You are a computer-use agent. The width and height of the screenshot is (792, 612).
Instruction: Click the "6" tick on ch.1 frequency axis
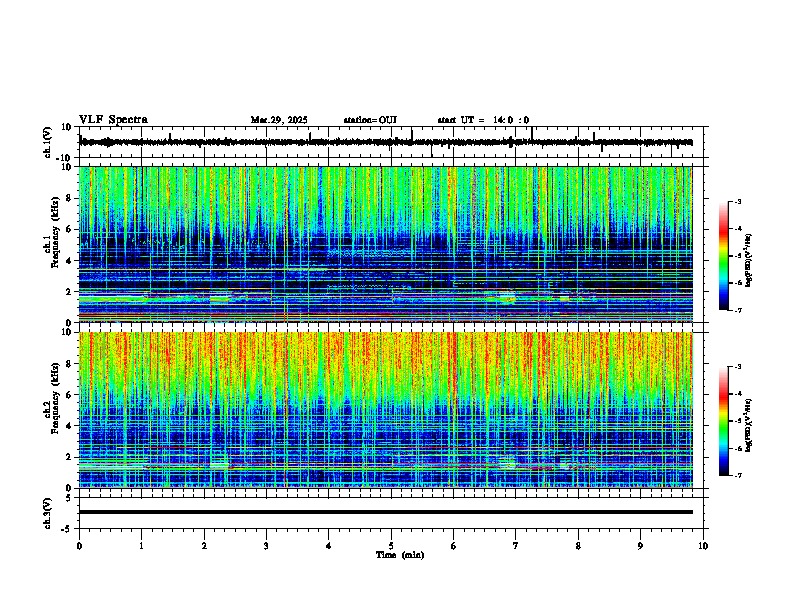click(x=69, y=230)
